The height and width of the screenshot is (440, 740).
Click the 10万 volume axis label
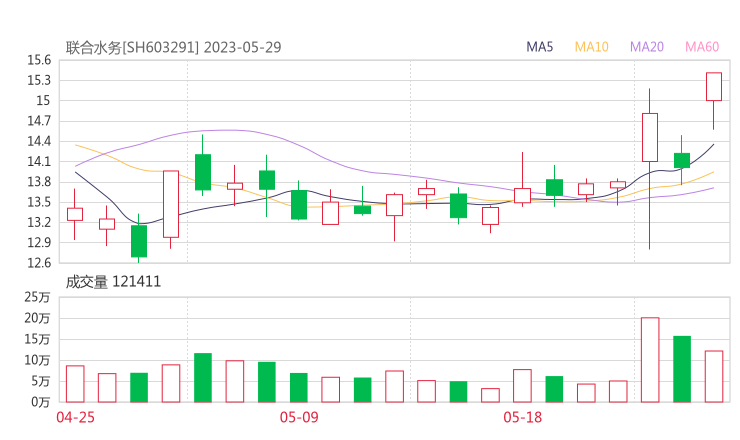(x=37, y=360)
